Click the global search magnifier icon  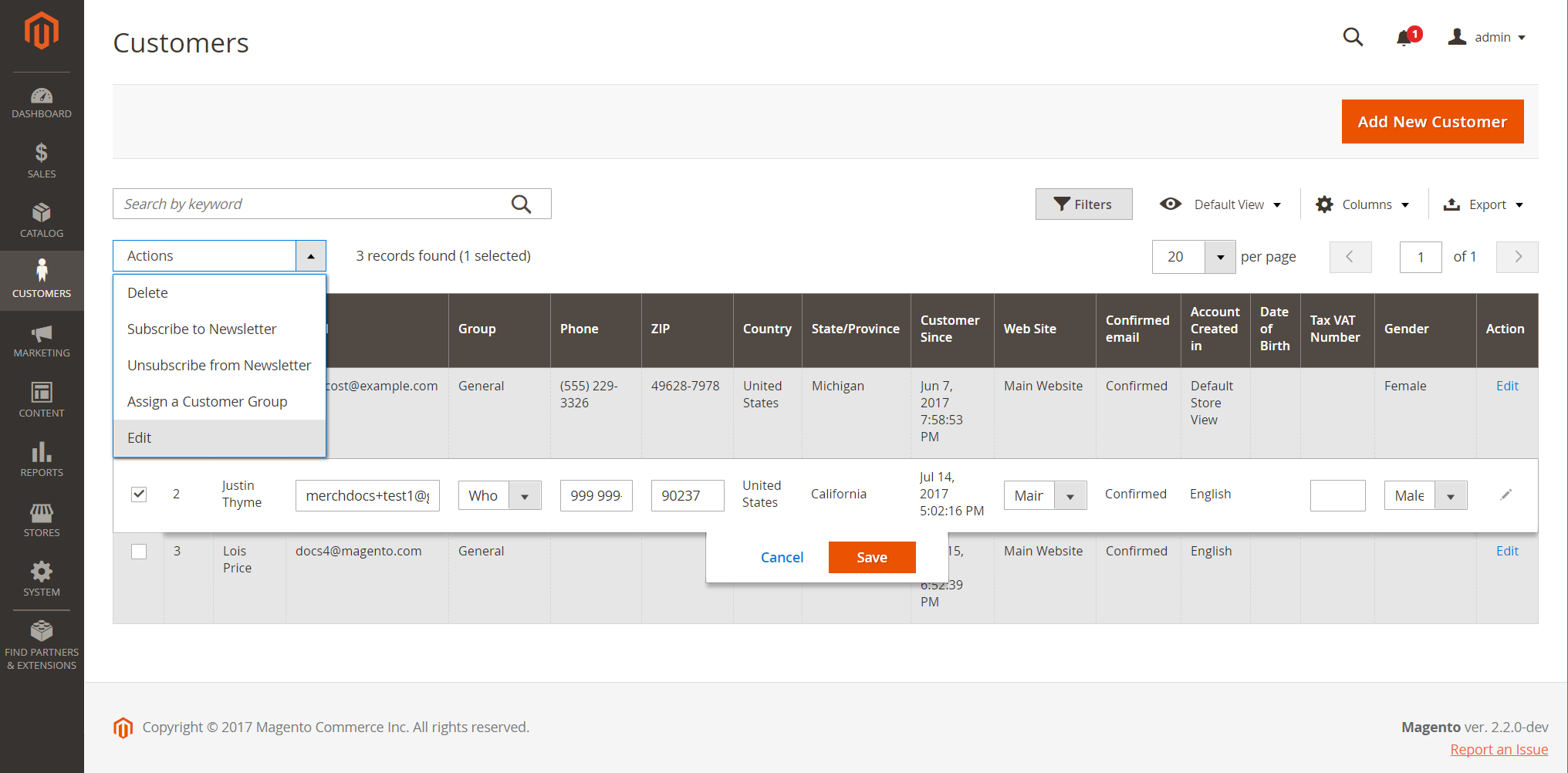(1353, 37)
